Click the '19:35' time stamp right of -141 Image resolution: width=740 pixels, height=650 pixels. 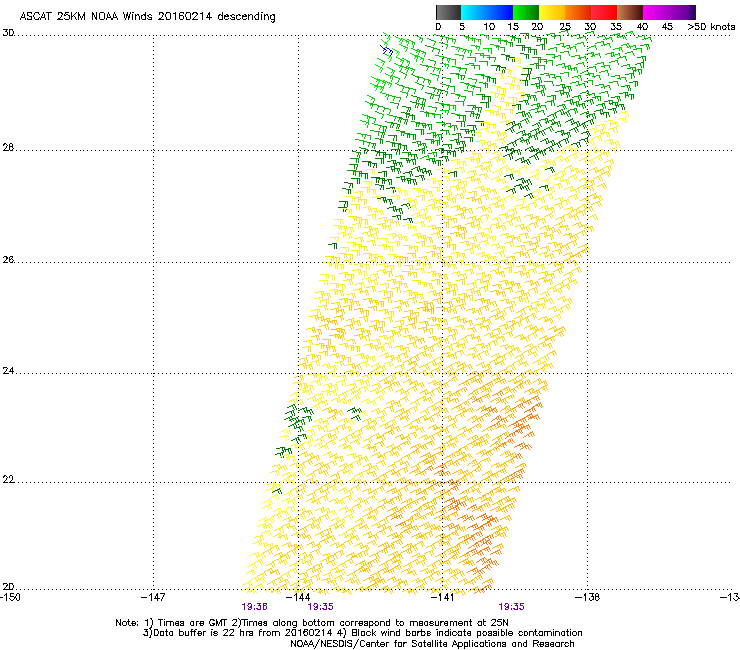(x=512, y=607)
